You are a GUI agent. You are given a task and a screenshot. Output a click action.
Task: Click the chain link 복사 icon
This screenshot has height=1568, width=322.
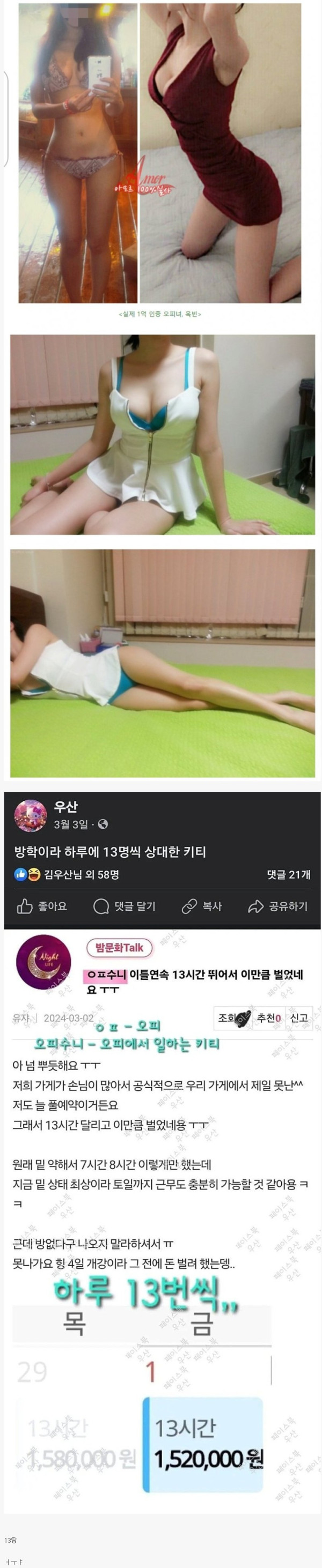click(189, 906)
